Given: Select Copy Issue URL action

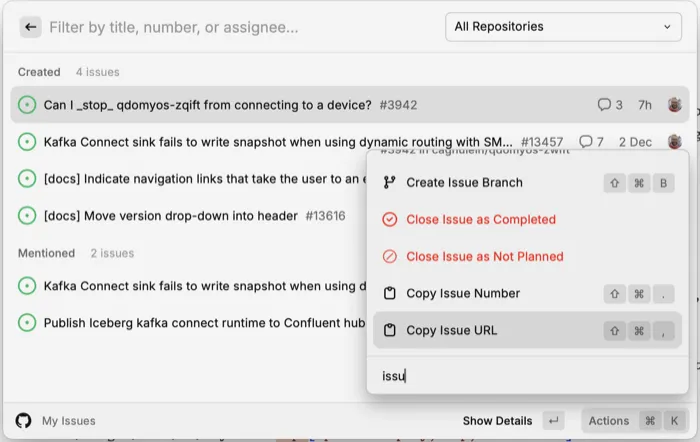Looking at the screenshot, I should (451, 331).
